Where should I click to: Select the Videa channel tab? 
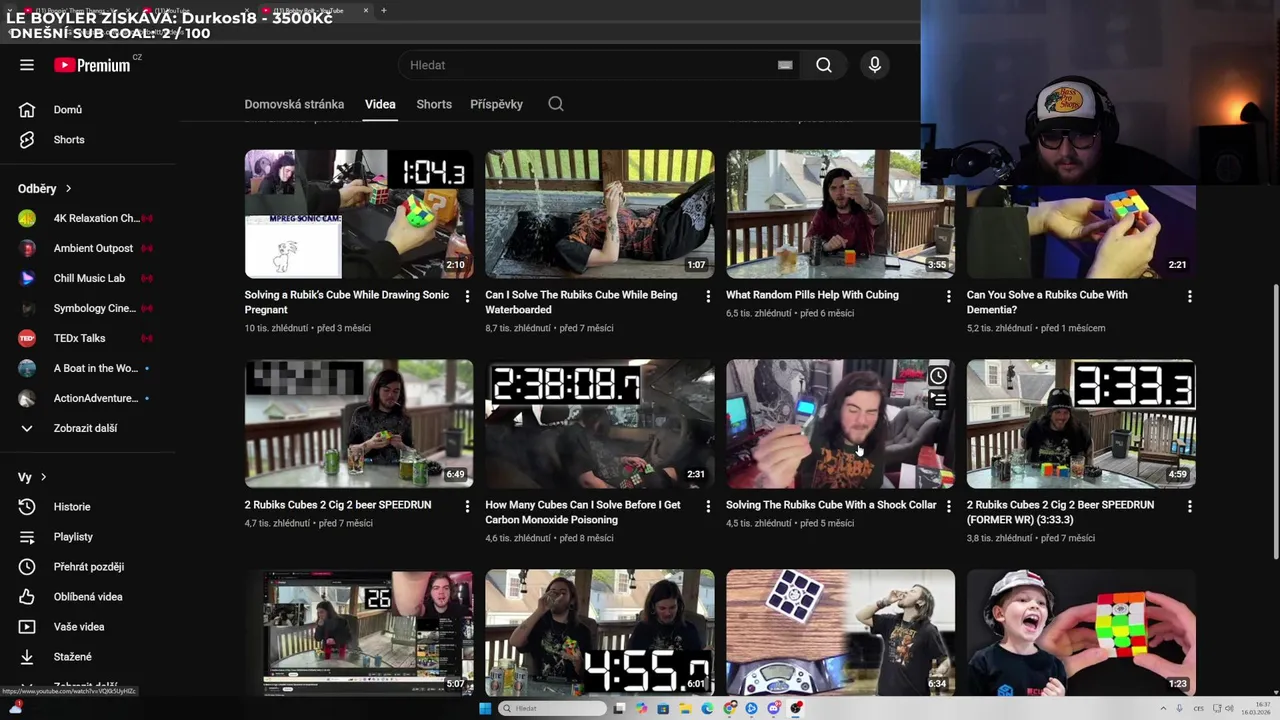pyautogui.click(x=380, y=104)
